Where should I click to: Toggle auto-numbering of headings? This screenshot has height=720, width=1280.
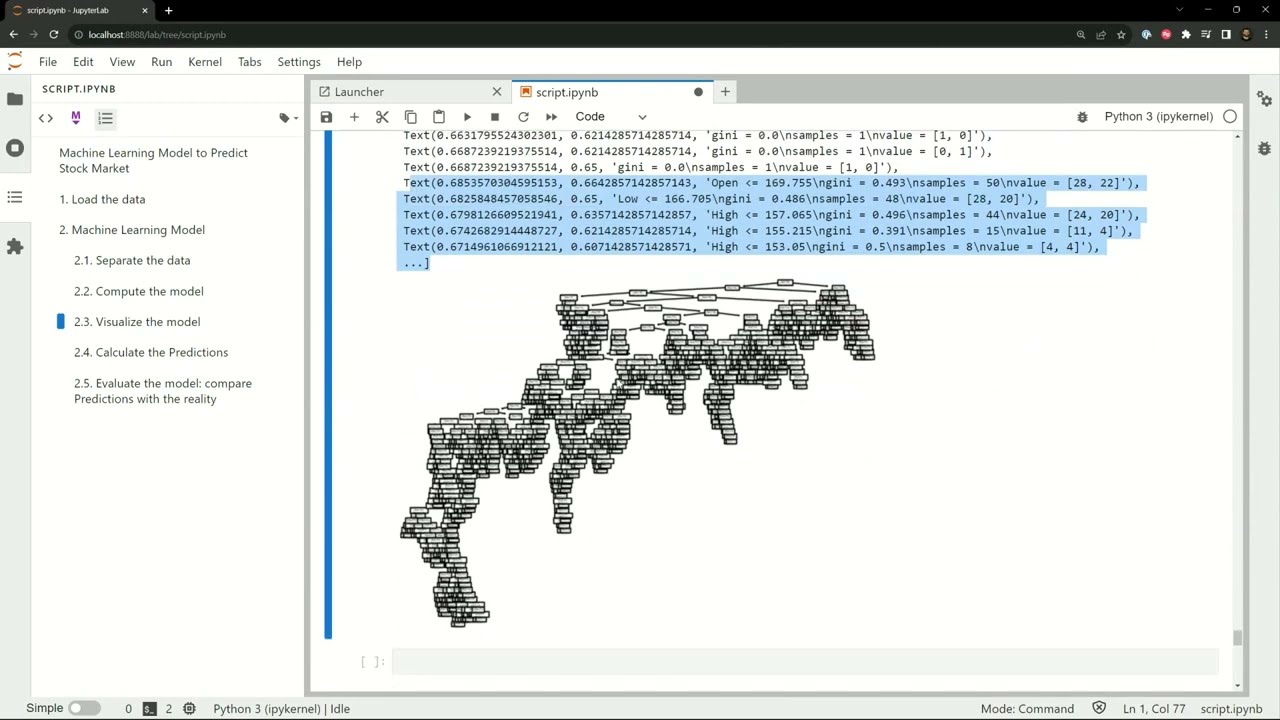105,118
